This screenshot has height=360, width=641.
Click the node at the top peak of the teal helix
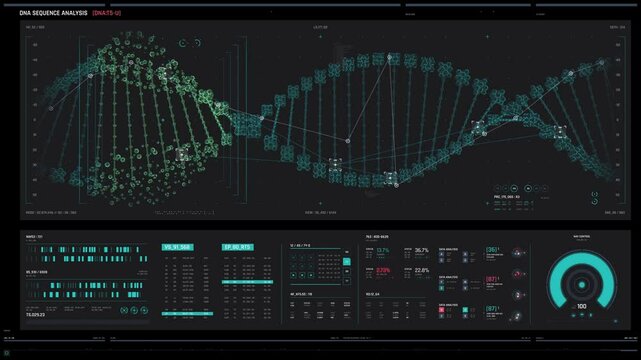click(390, 58)
